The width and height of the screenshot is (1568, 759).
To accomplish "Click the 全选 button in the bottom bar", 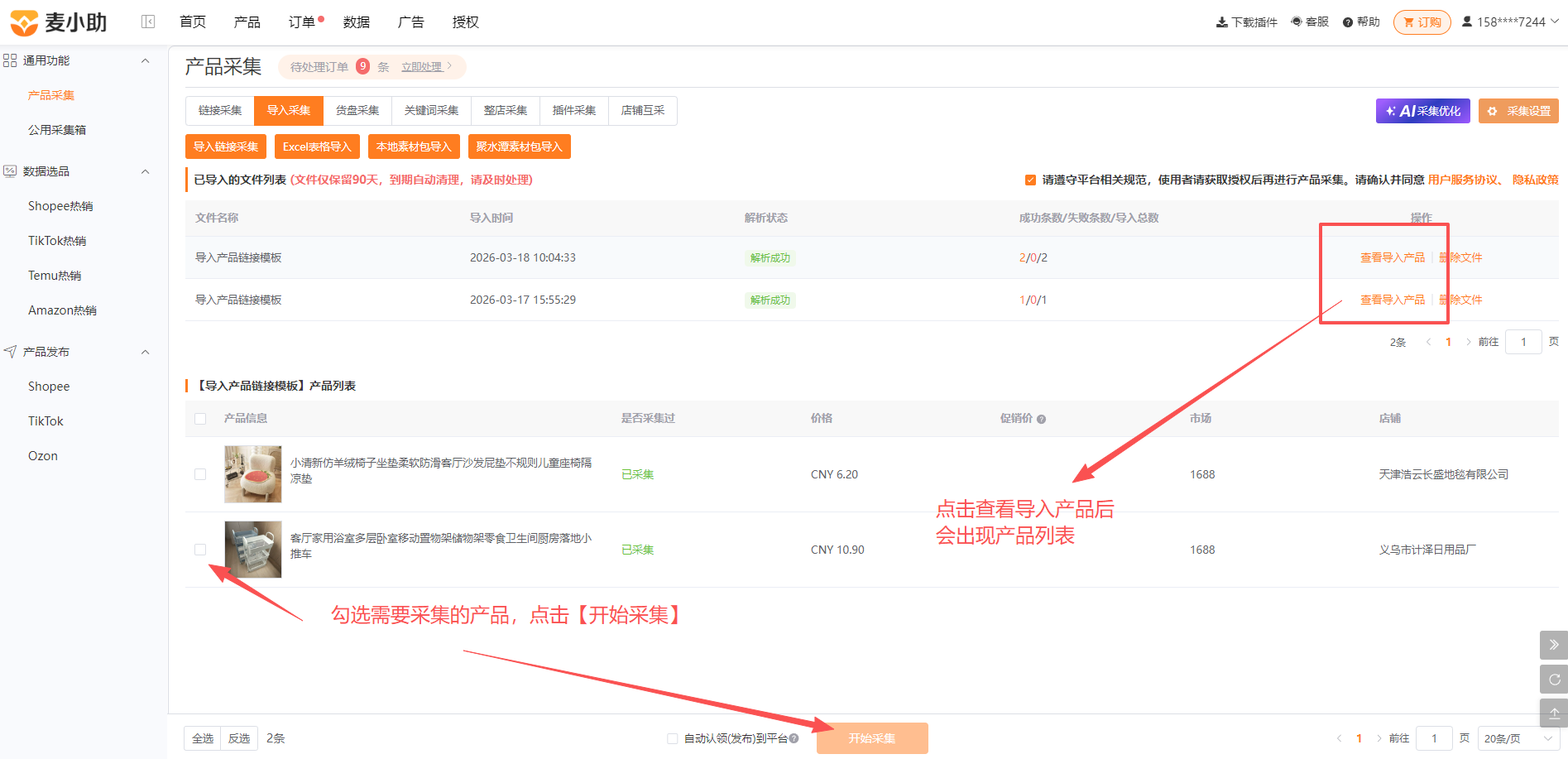I will (x=203, y=738).
